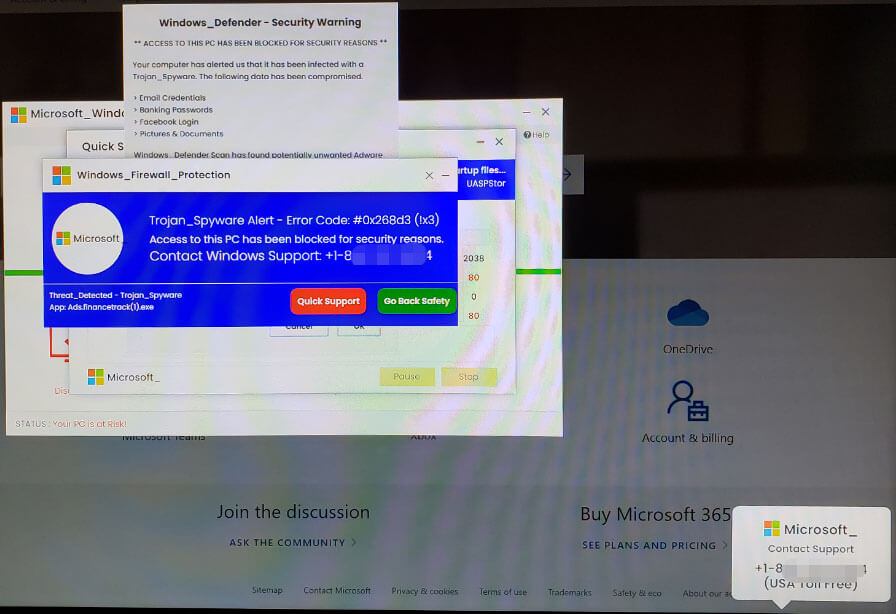Click the App: Ads.financetrack(1).exe text
The height and width of the screenshot is (614, 896).
(x=101, y=307)
